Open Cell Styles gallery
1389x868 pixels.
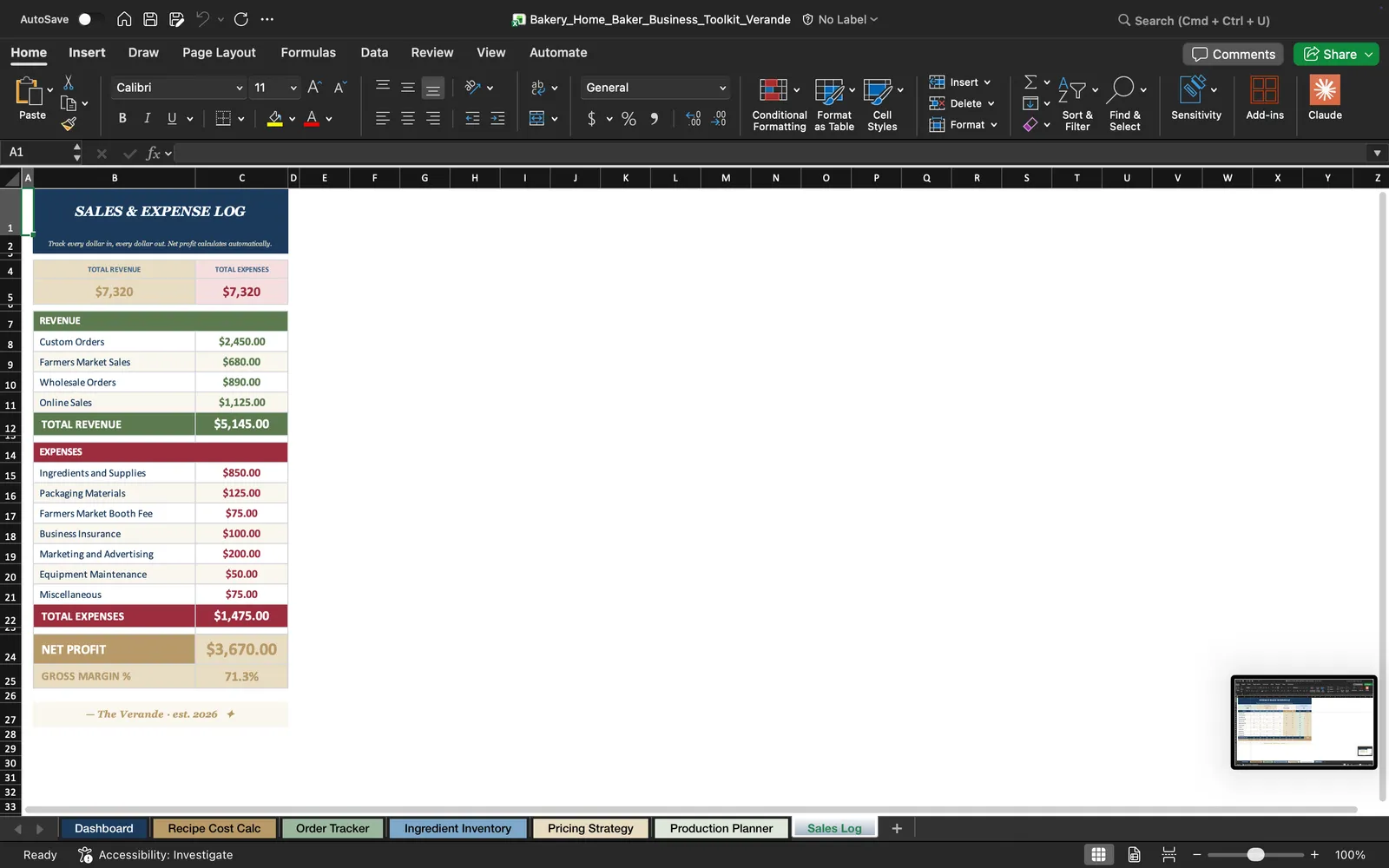[882, 103]
